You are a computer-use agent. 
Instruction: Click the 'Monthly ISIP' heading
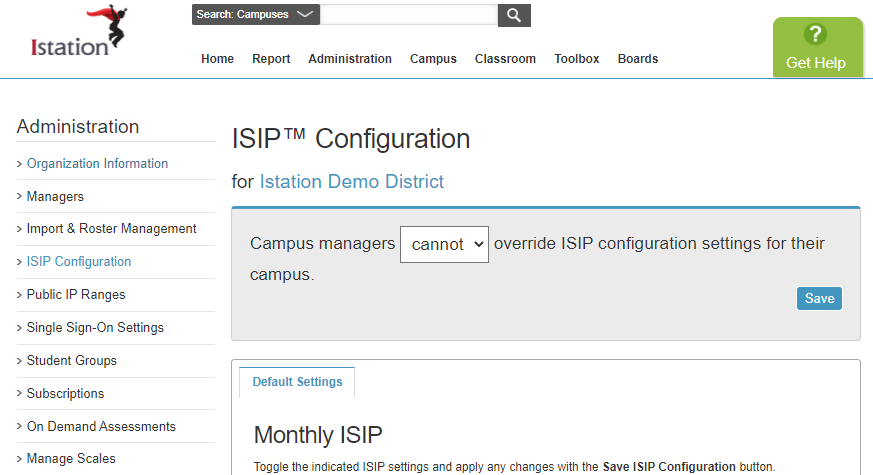click(x=318, y=435)
